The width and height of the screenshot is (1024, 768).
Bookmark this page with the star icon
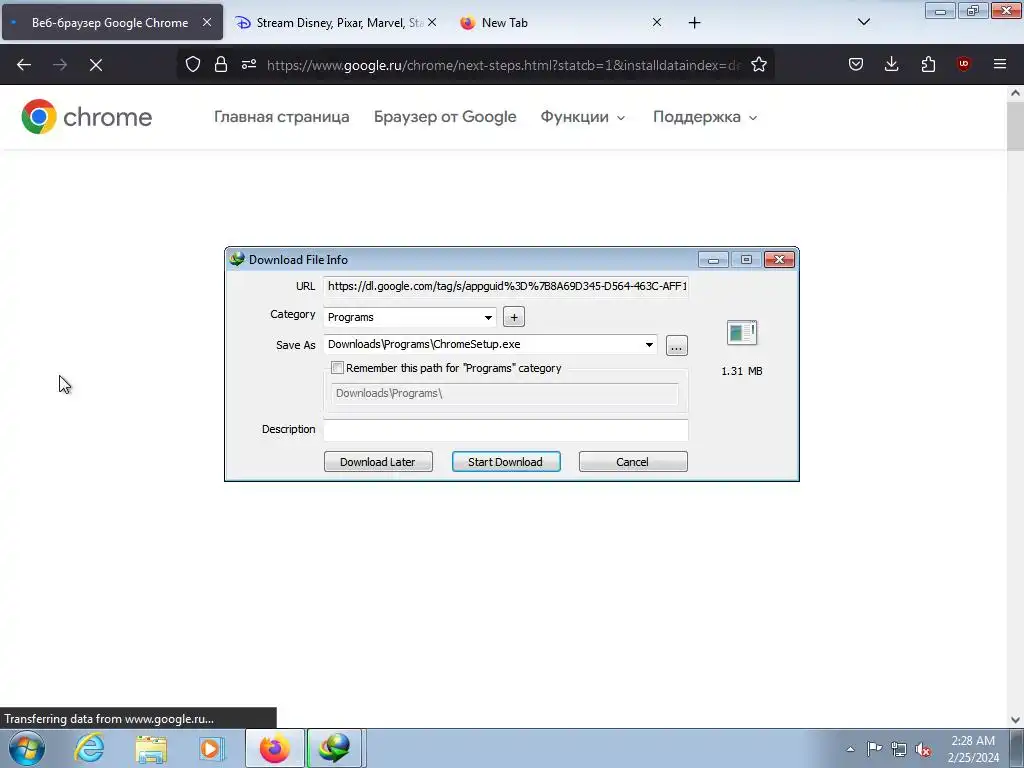759,64
